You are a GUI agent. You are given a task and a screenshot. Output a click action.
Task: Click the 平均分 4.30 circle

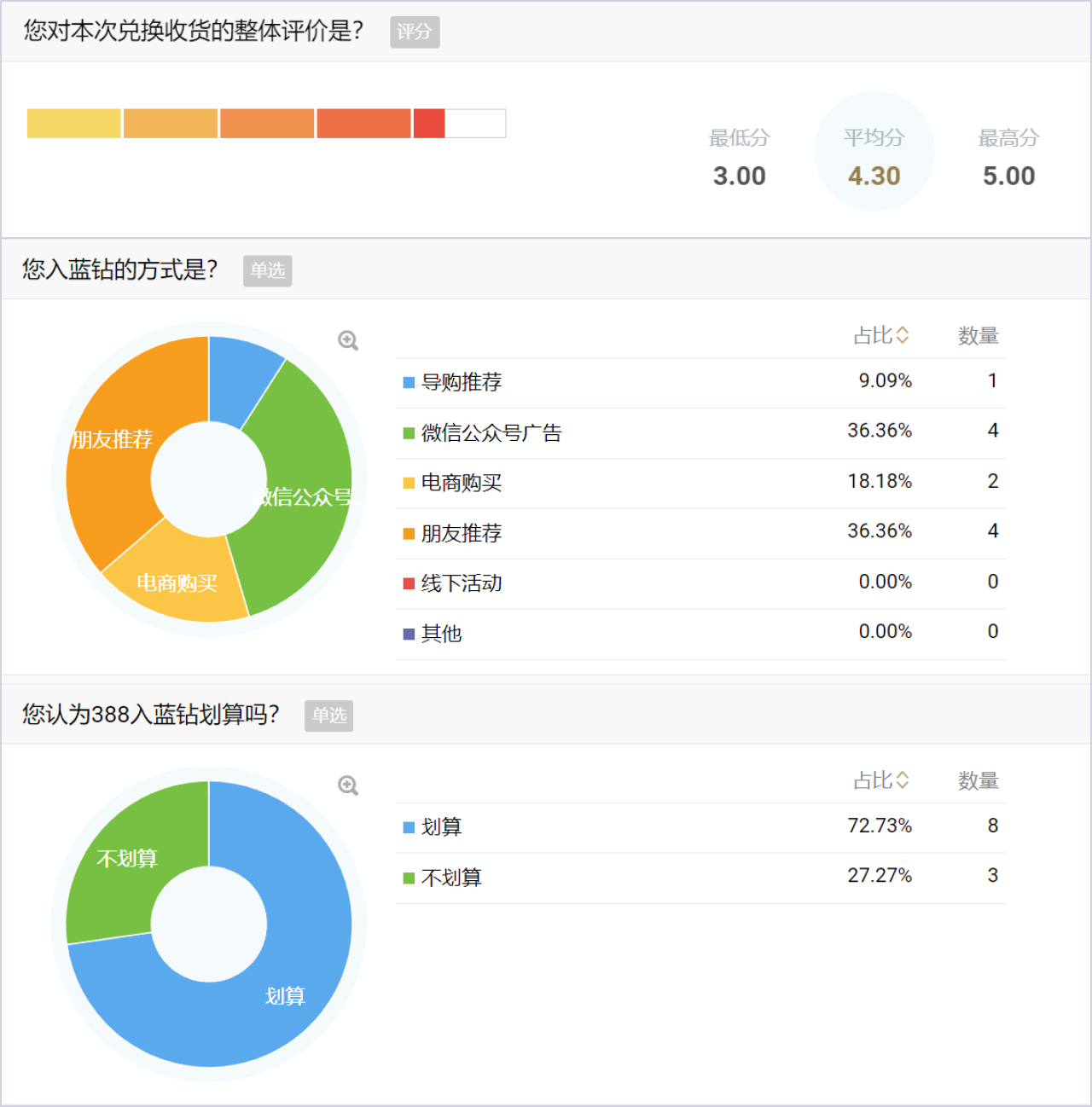click(874, 152)
